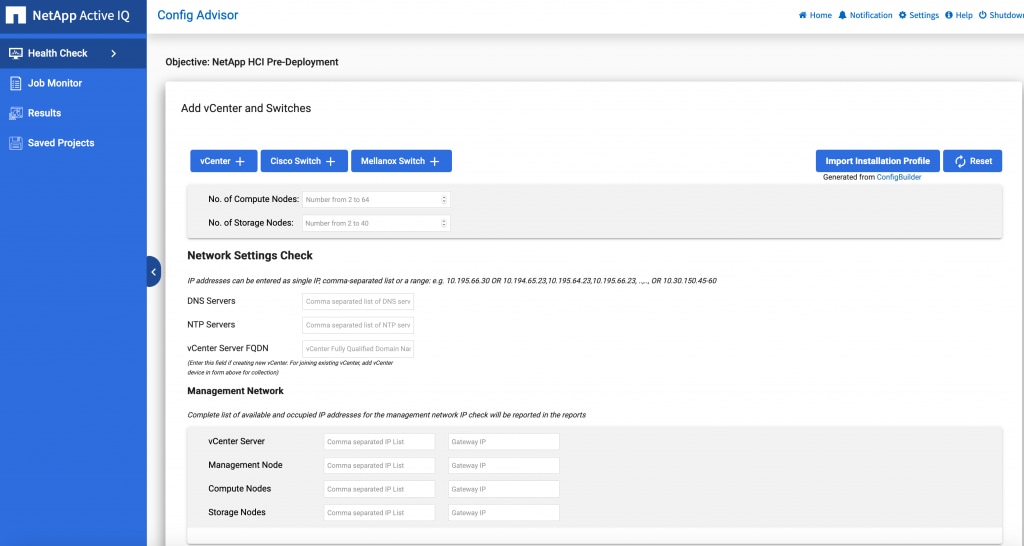
Task: Click the Results sidebar icon
Action: [16, 113]
